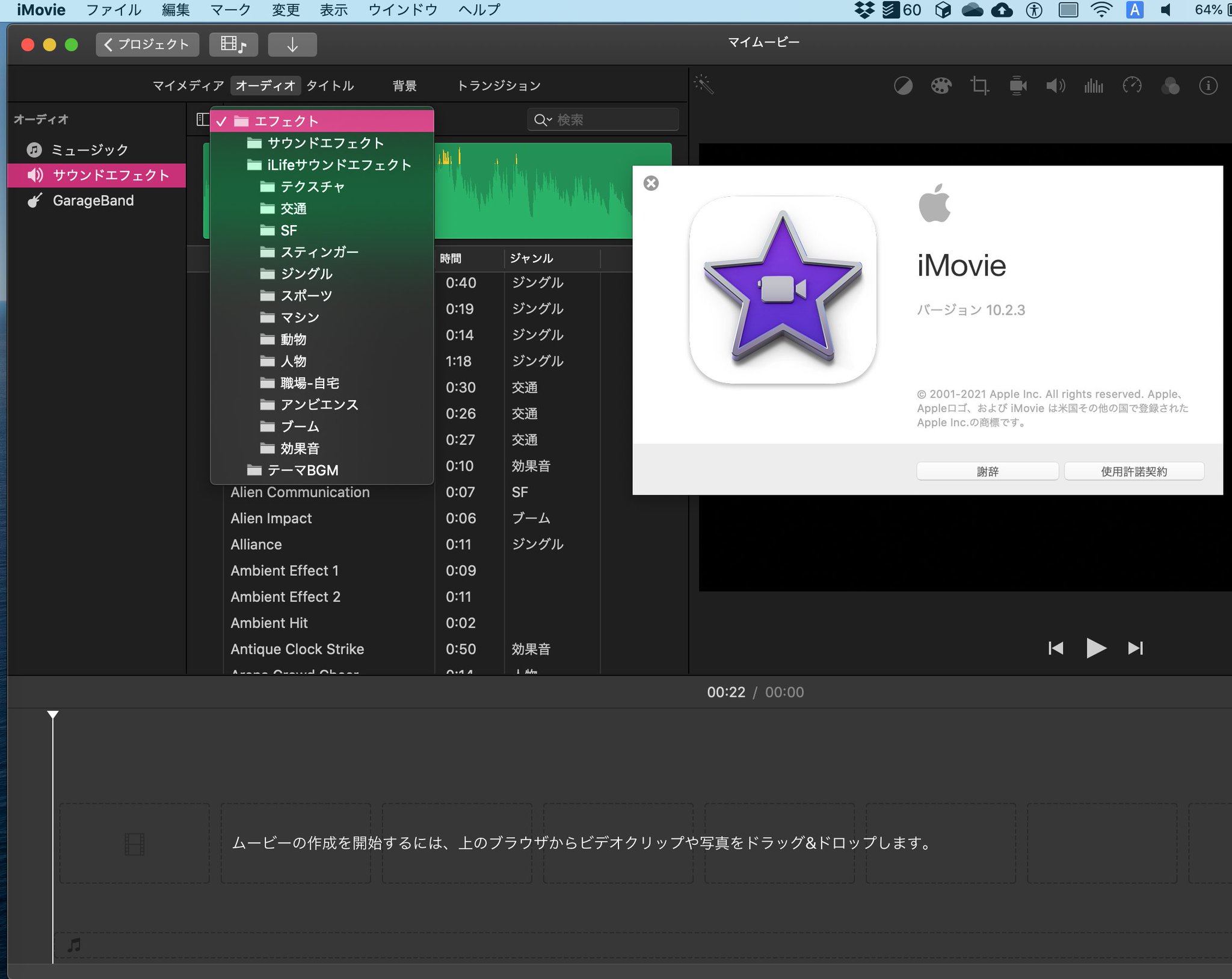This screenshot has height=979, width=1232.
Task: Click the timeline playhead marker
Action: pos(53,715)
